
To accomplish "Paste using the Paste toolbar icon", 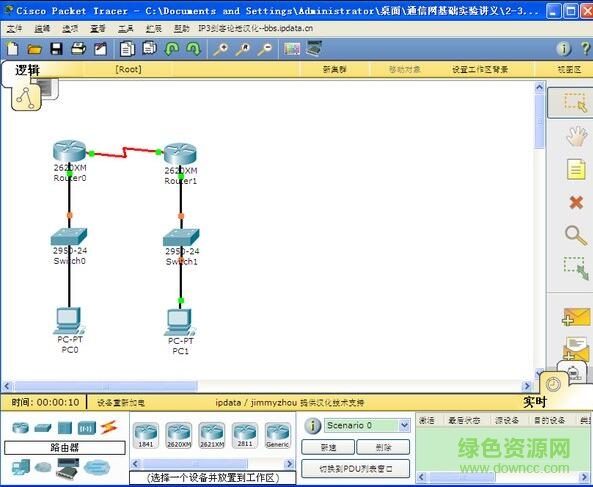I will point(150,48).
